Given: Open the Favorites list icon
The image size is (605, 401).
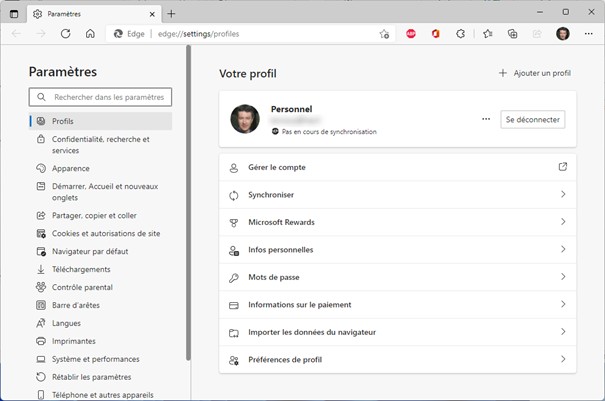Looking at the screenshot, I should point(487,33).
